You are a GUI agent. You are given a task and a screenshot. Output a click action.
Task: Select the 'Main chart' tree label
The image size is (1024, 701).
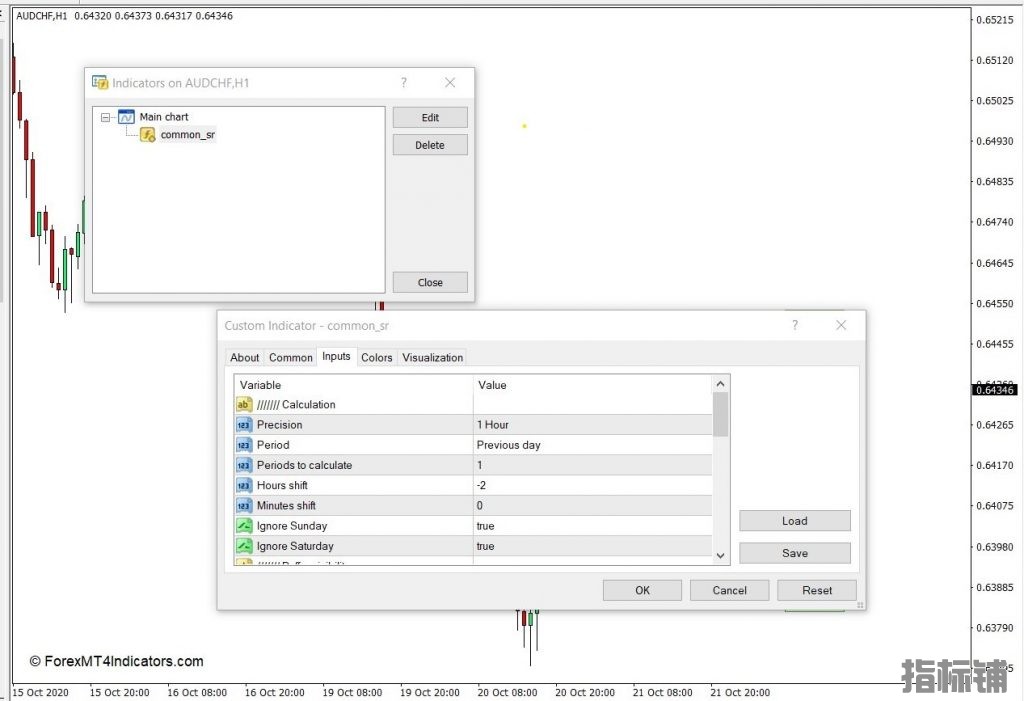(164, 117)
